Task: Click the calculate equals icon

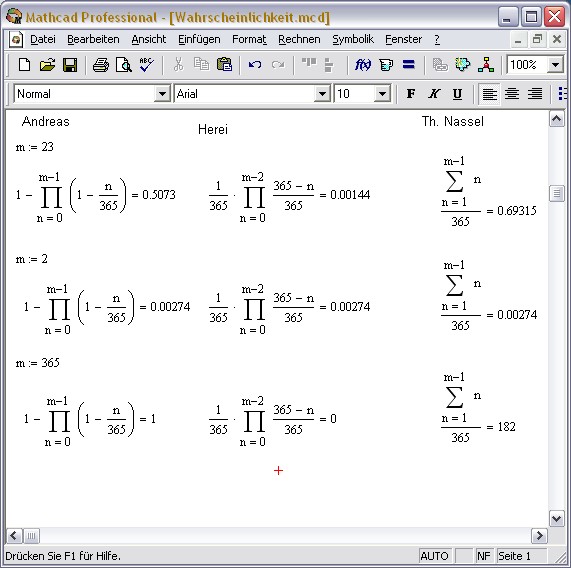Action: click(x=409, y=65)
